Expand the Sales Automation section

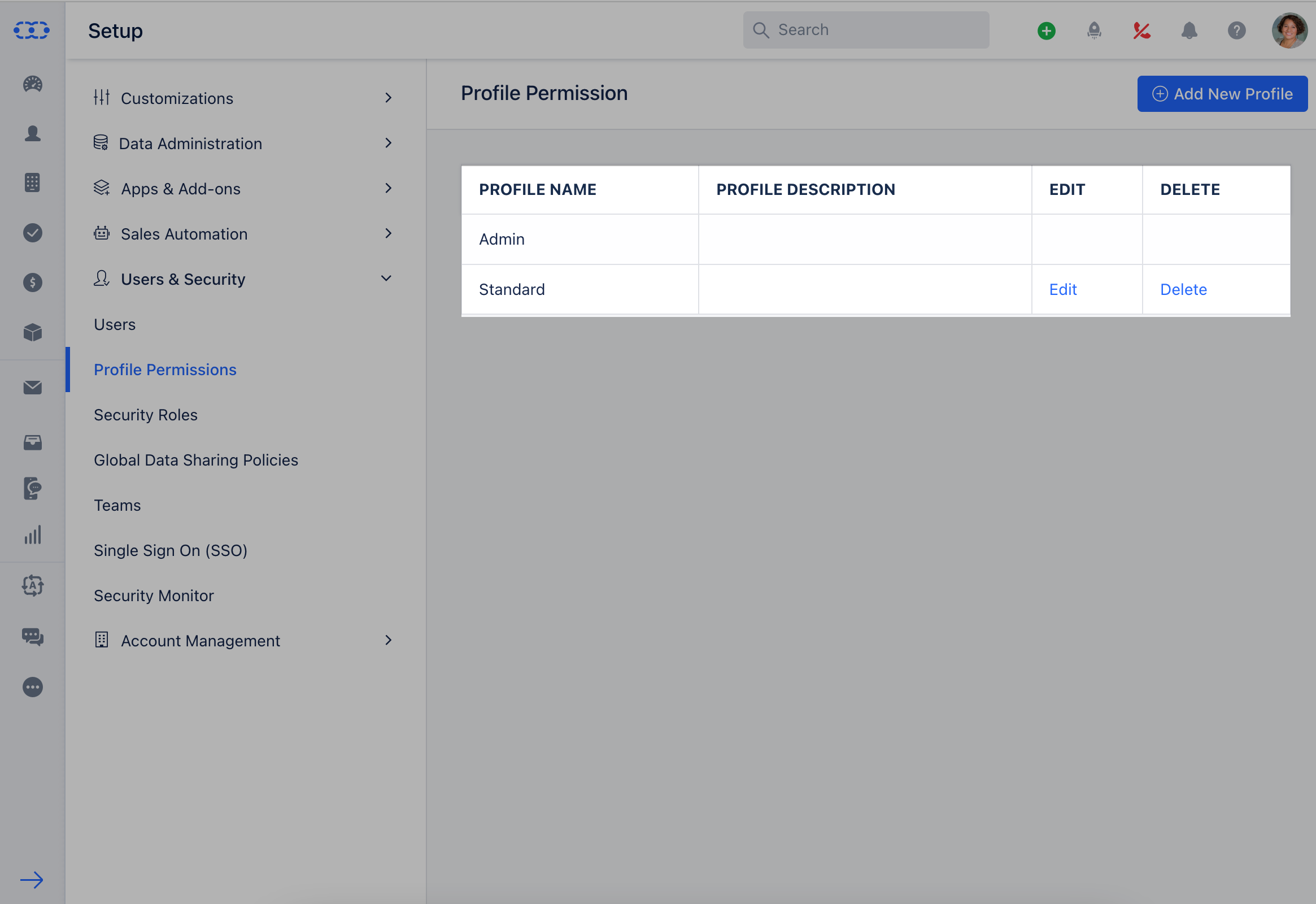pyautogui.click(x=243, y=234)
